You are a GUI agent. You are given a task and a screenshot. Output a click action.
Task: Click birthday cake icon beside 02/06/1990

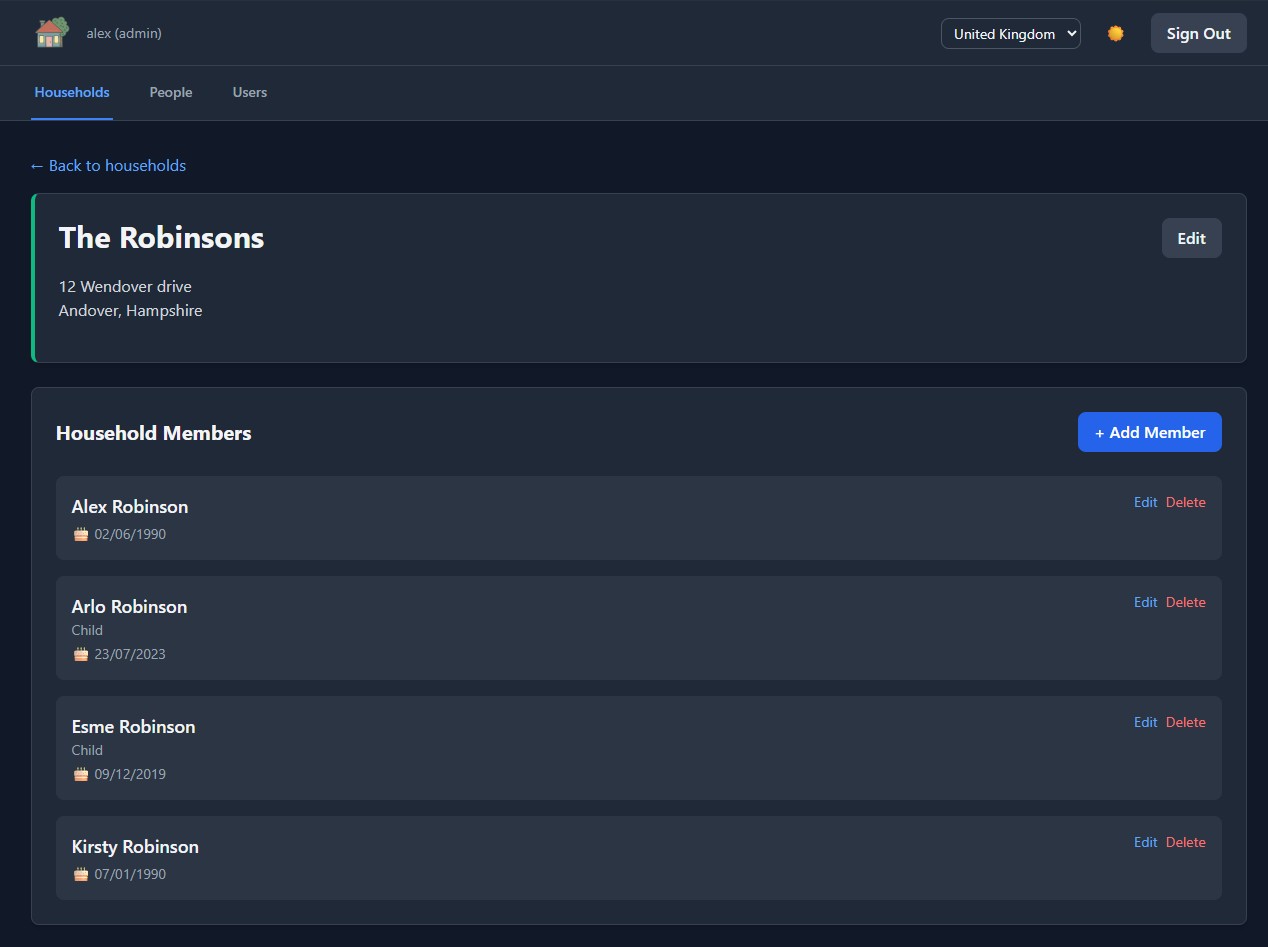[81, 534]
